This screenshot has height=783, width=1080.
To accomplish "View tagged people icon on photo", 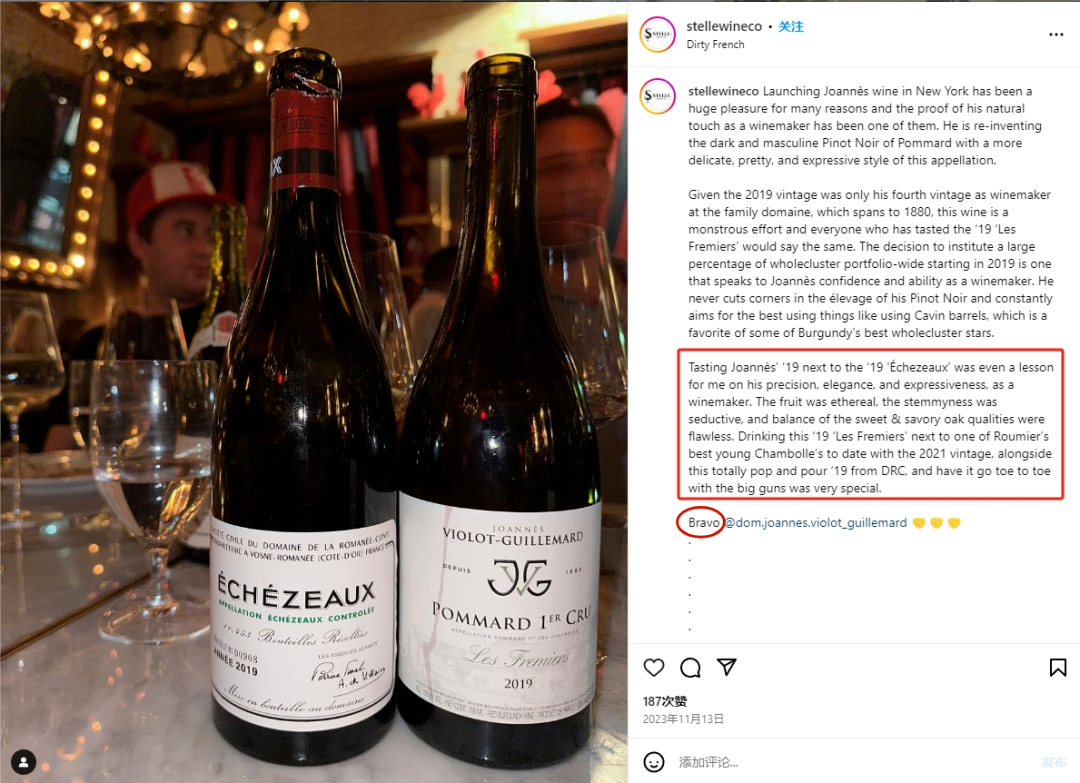I will pyautogui.click(x=23, y=762).
